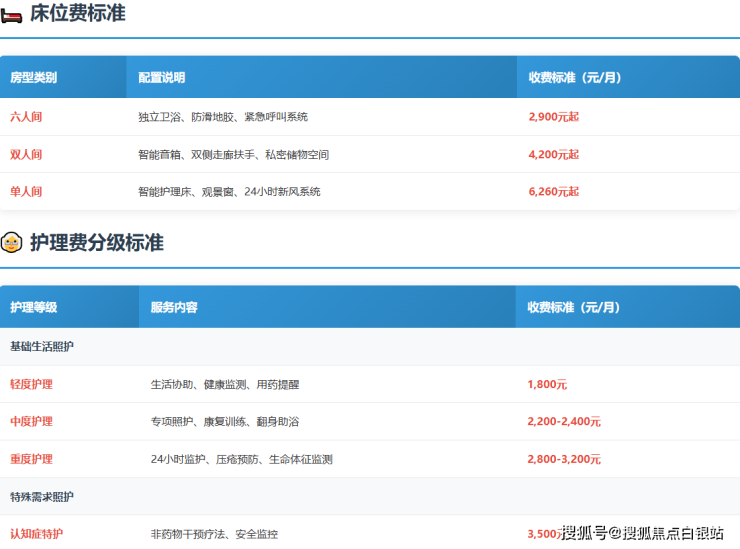The width and height of the screenshot is (740, 549).
Task: Select the 护理费分级标准 section heading
Action: pos(97,243)
